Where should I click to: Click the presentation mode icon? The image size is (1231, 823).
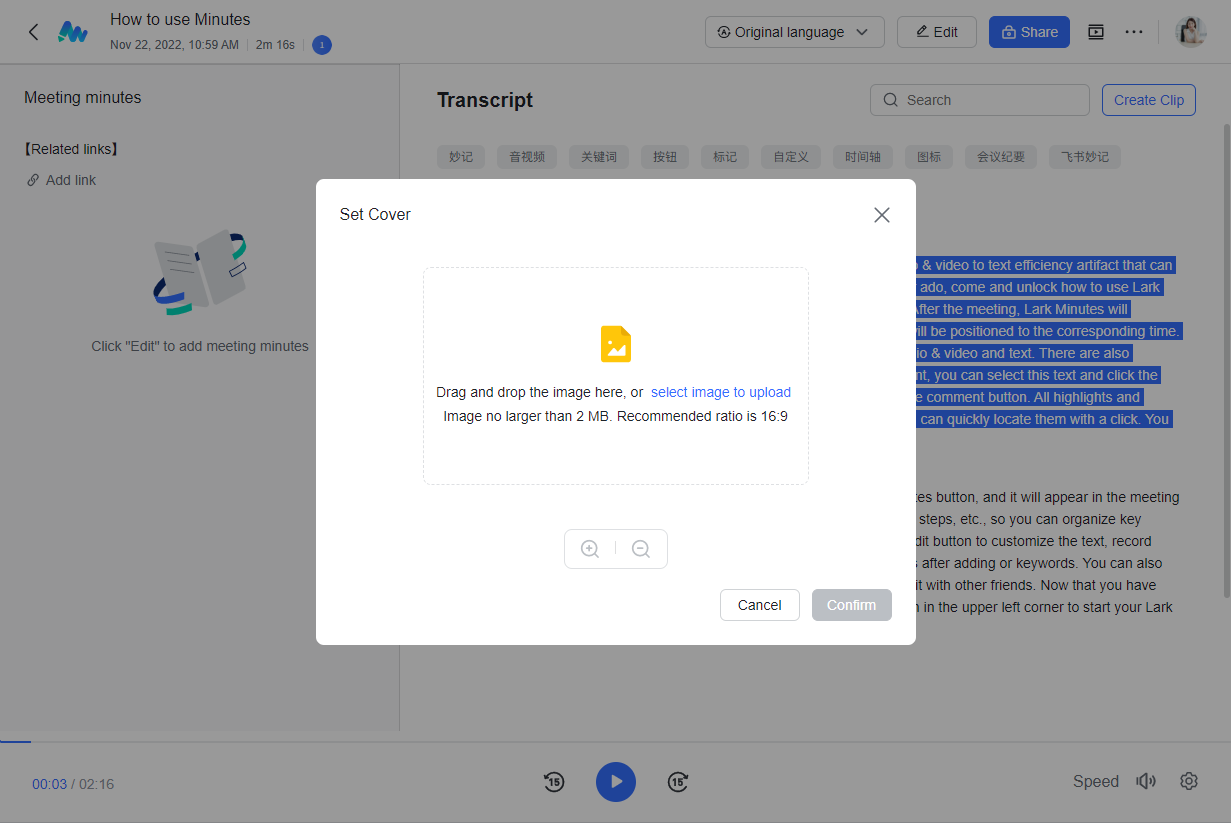pos(1096,32)
